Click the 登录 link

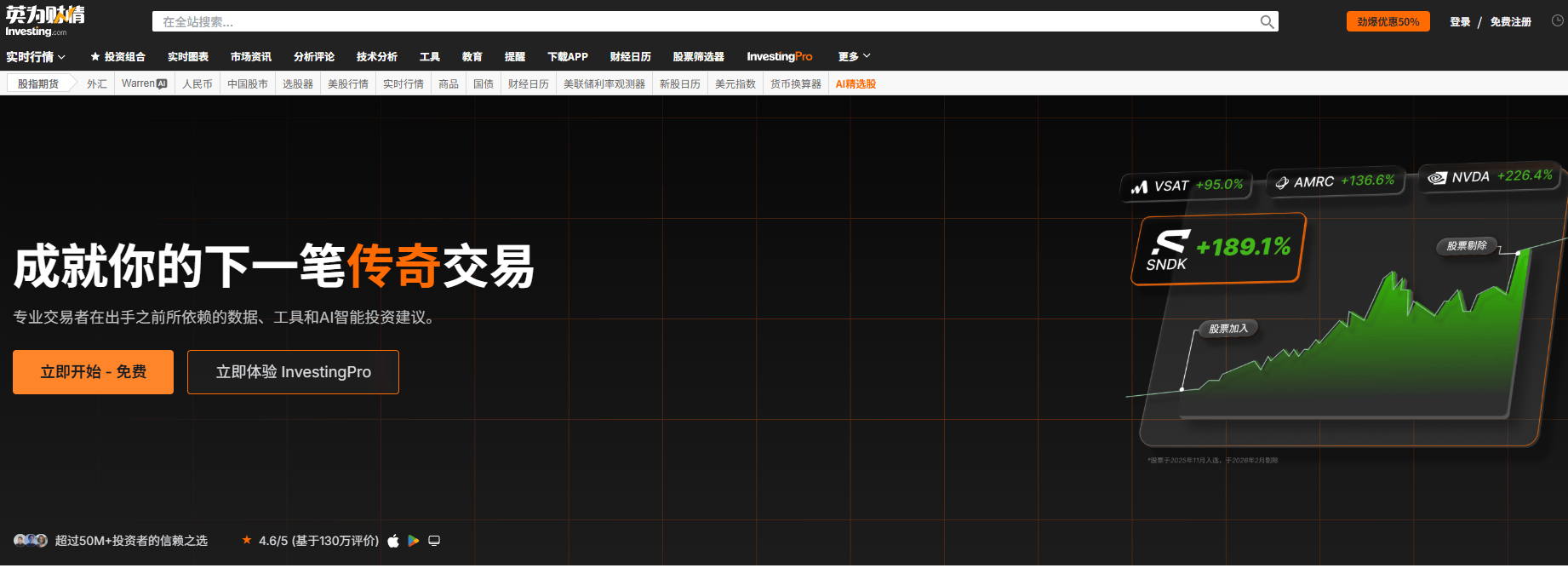pyautogui.click(x=1460, y=22)
